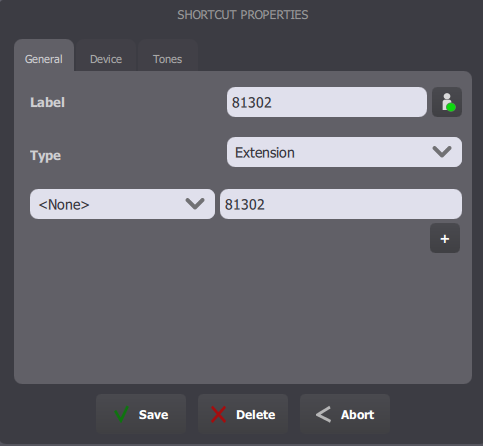
Task: Open the Device tab
Action: 106,56
